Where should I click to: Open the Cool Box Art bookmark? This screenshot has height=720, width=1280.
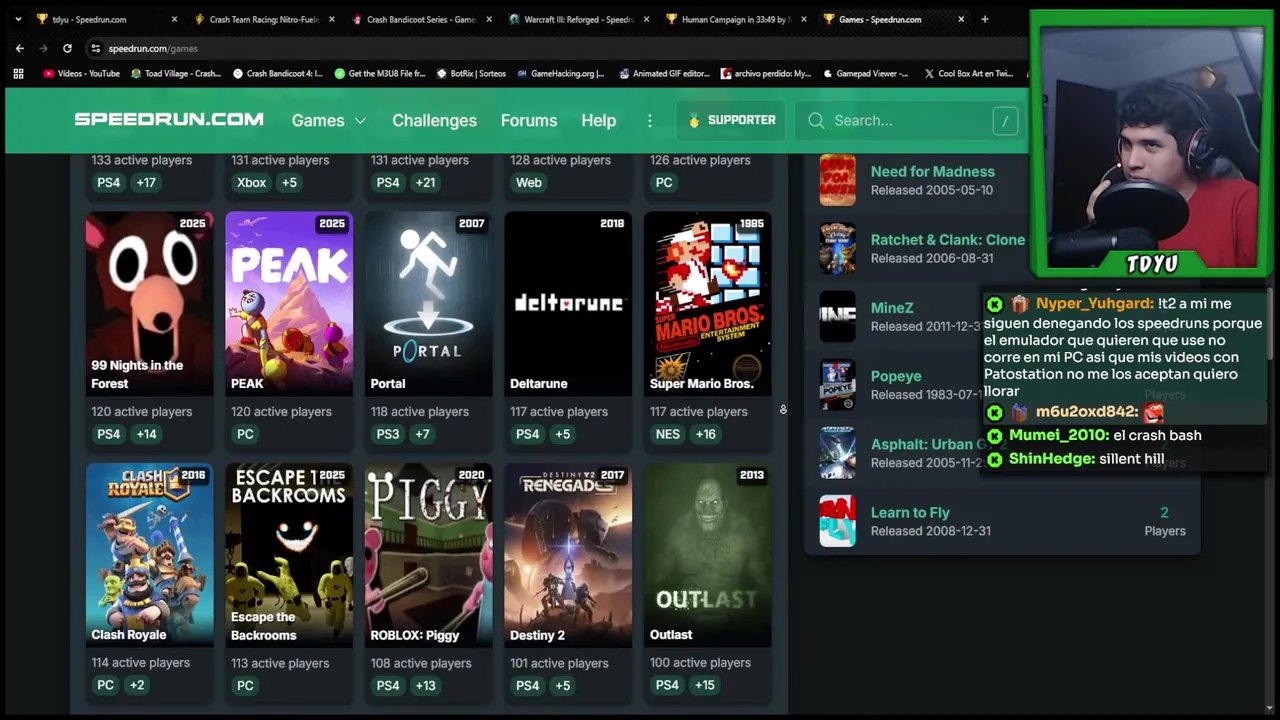pos(969,73)
